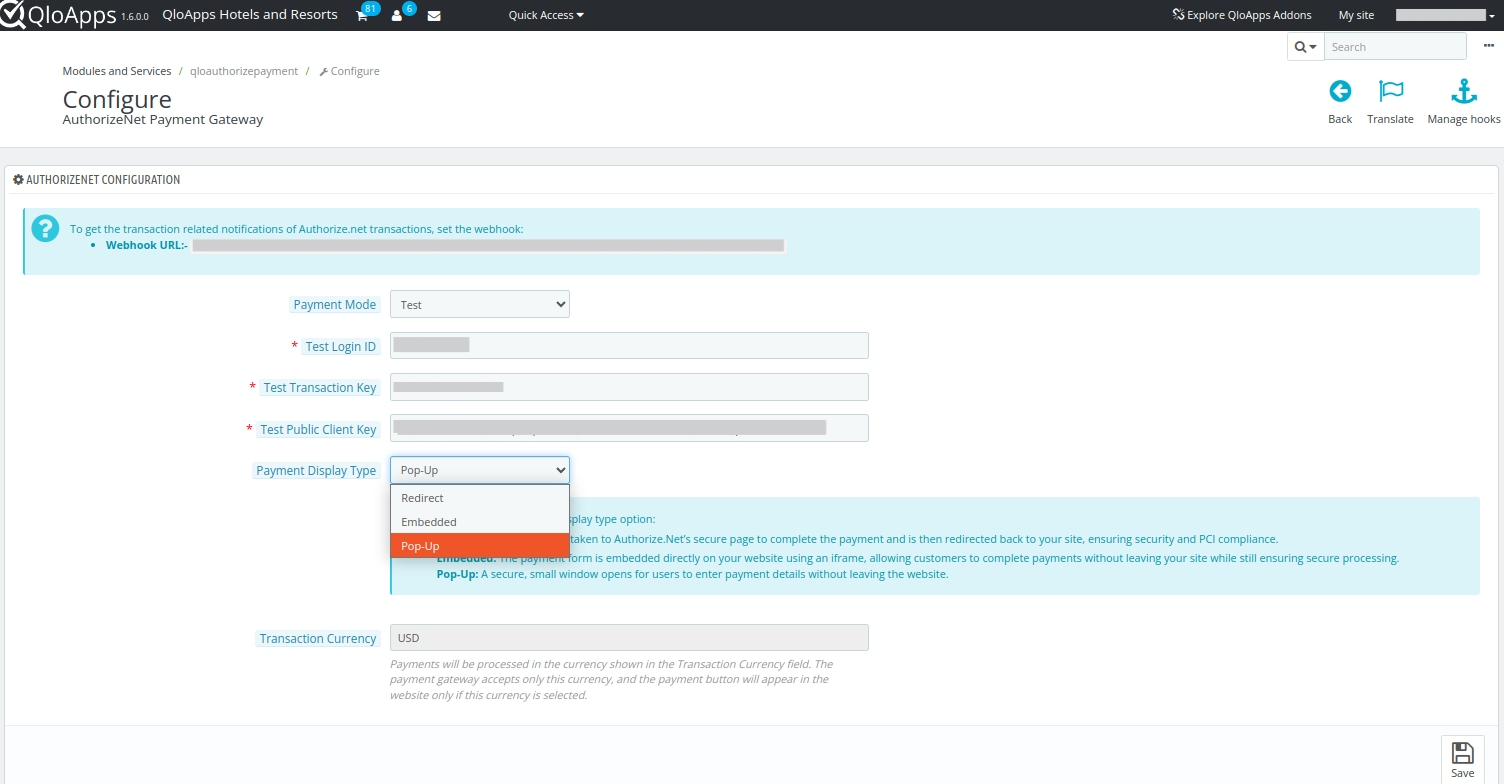Focus the Search input field

[x=1395, y=47]
